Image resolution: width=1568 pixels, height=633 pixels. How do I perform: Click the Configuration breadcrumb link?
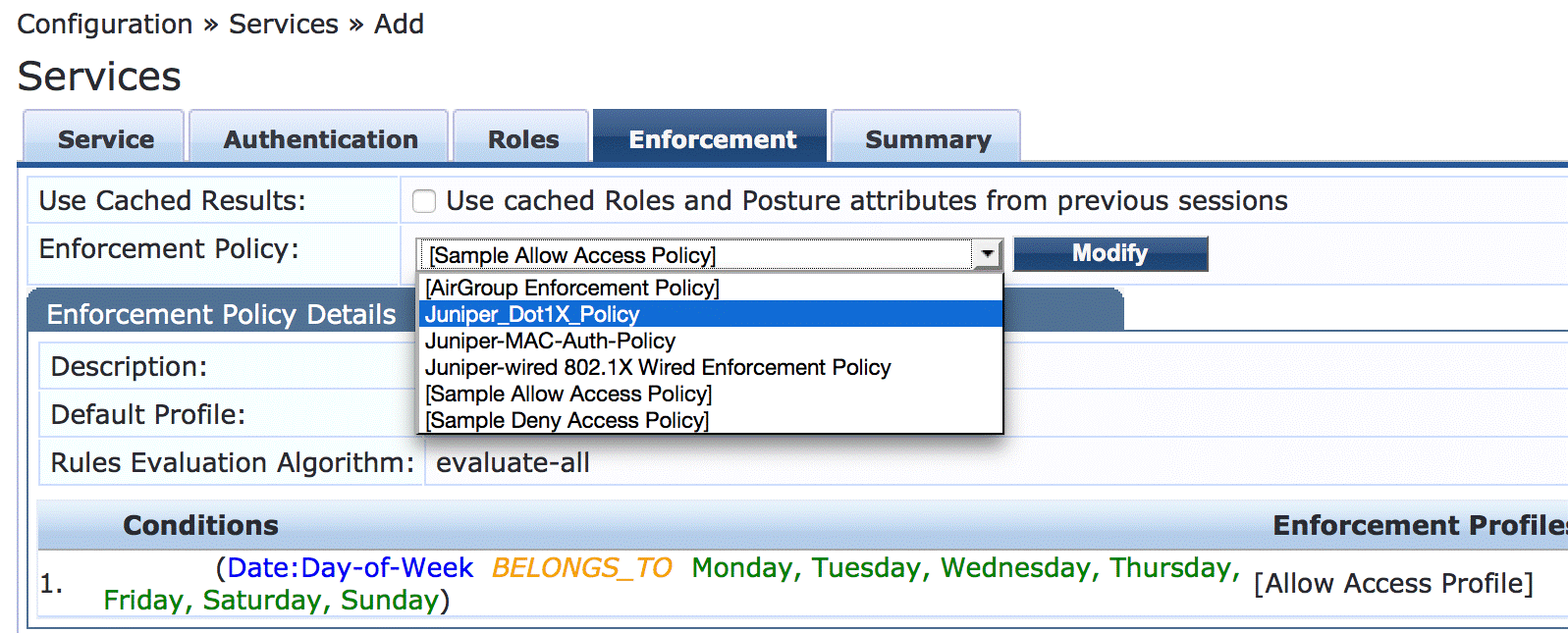105,24
